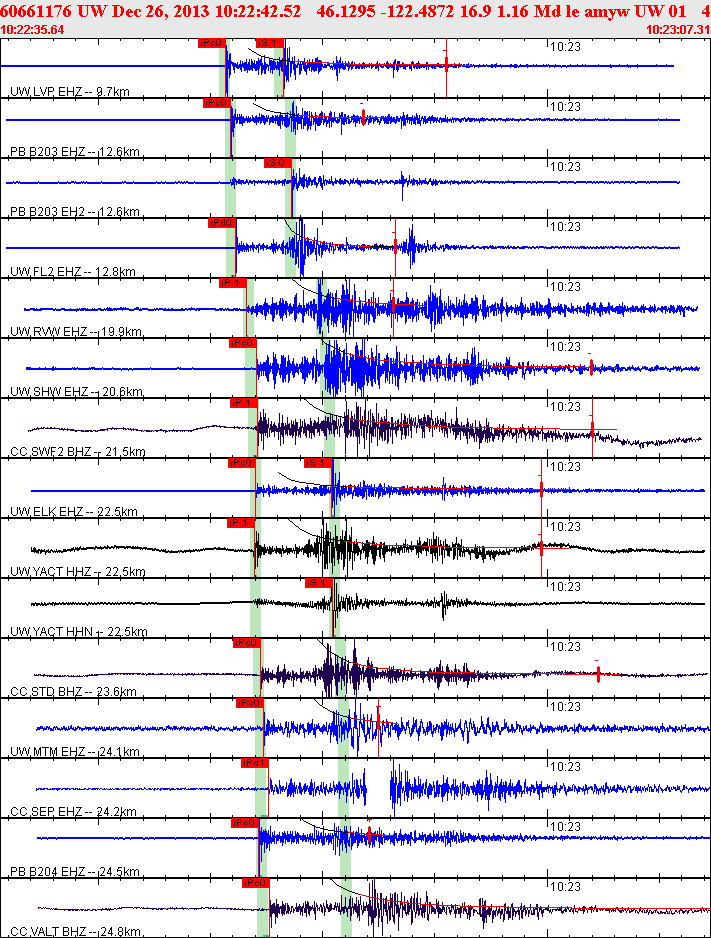Select the iPc0 pick flag on CC VALT BHZ

click(x=256, y=882)
